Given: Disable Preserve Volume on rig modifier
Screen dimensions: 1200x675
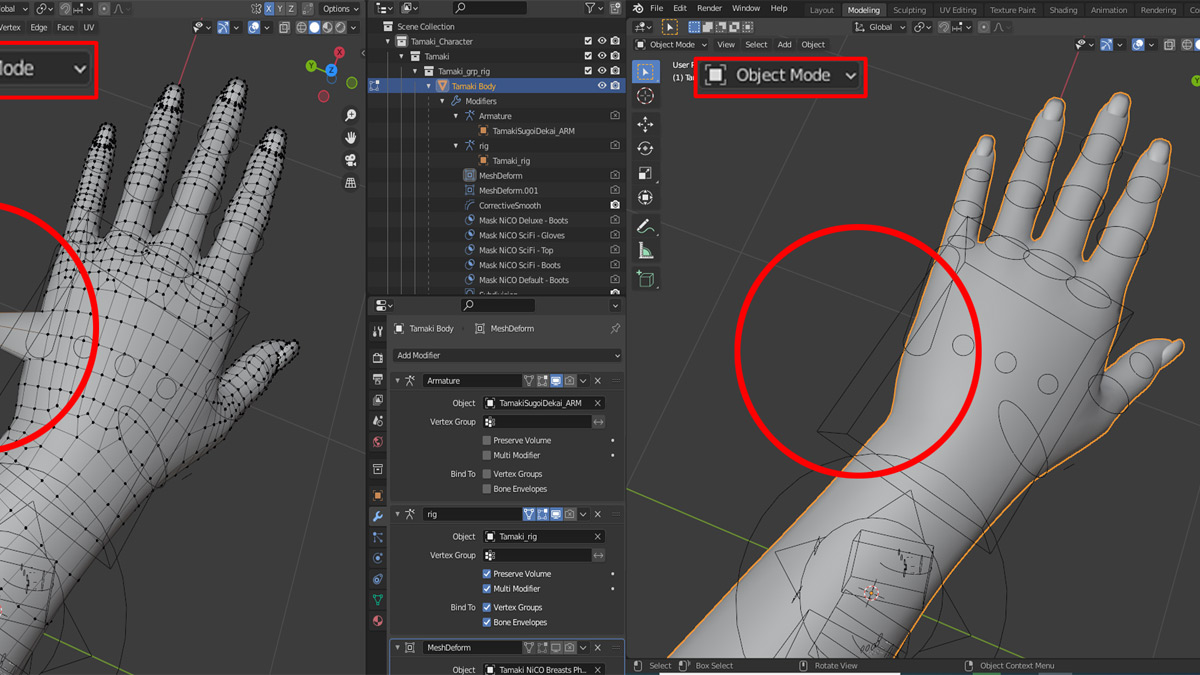Looking at the screenshot, I should 487,574.
